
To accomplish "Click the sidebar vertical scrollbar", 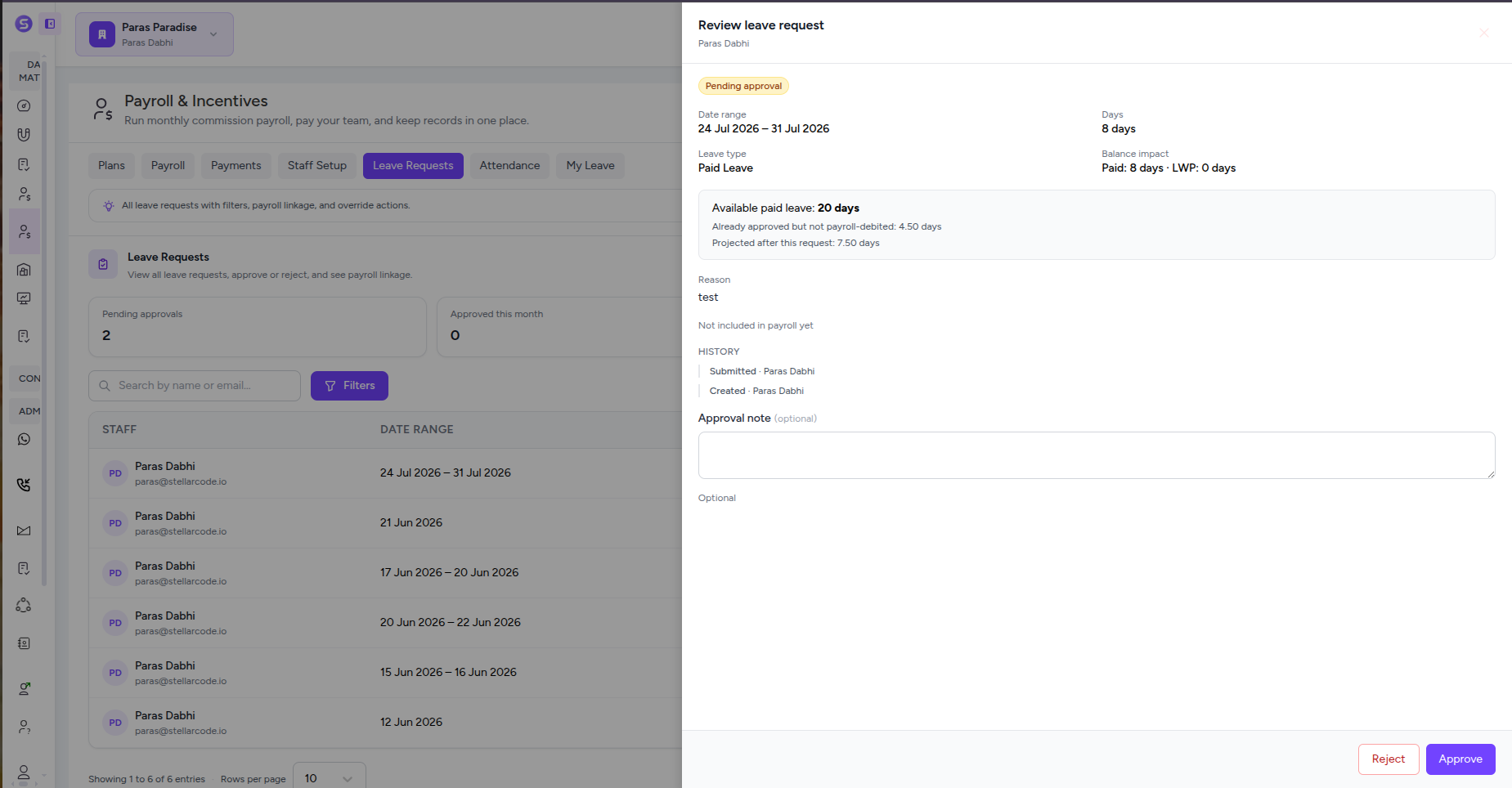I will coord(44,323).
